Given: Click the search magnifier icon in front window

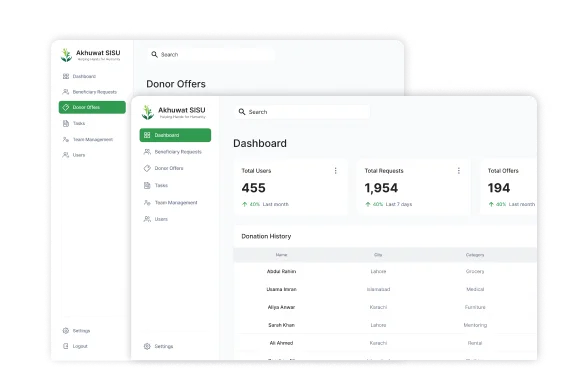Looking at the screenshot, I should click(x=242, y=112).
